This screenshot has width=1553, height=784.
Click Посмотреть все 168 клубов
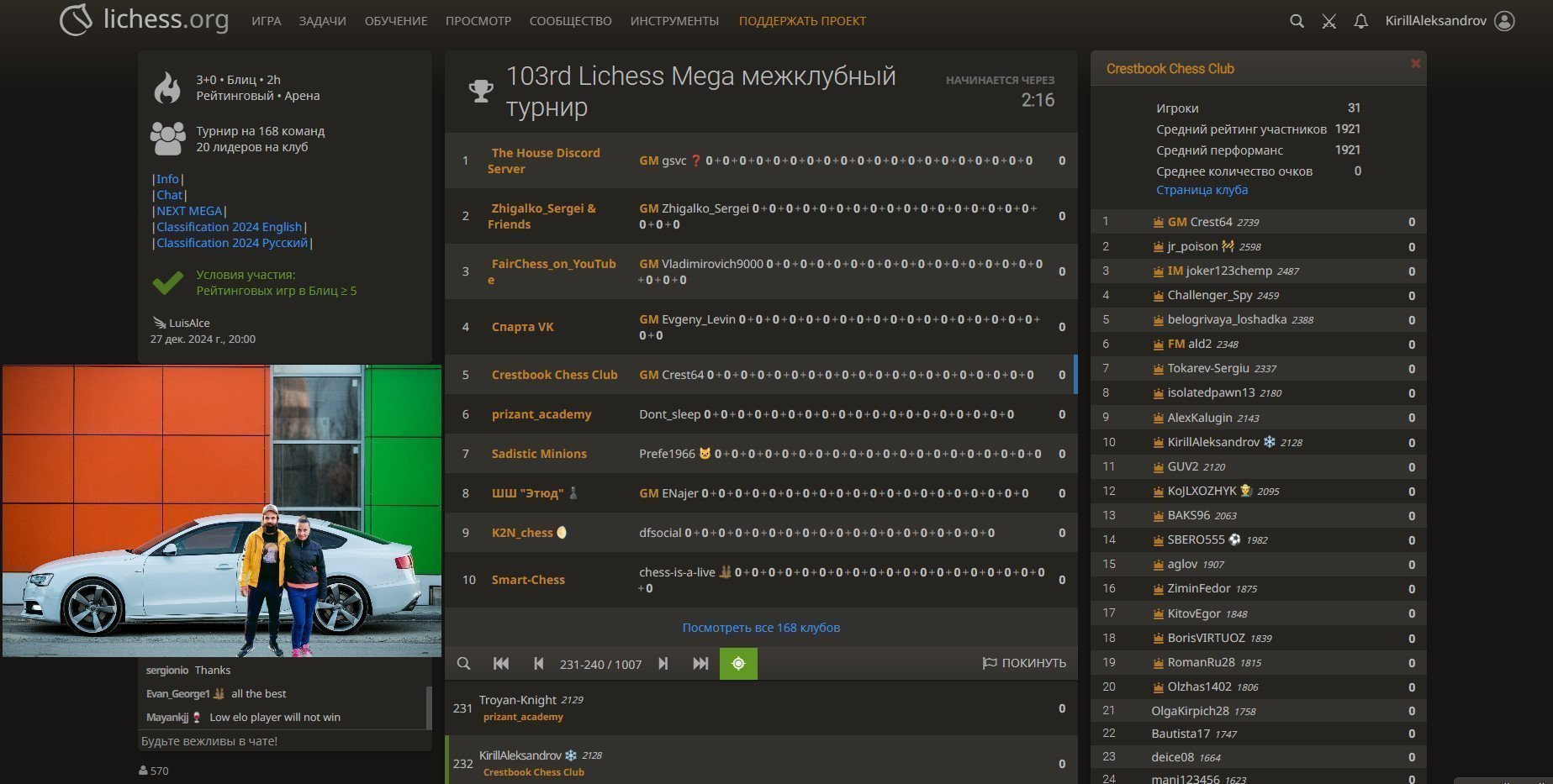point(761,628)
